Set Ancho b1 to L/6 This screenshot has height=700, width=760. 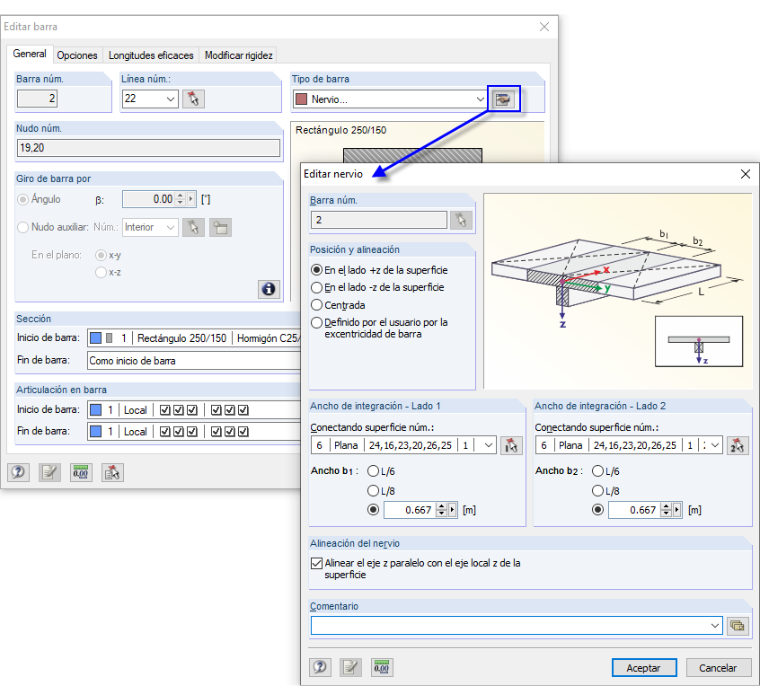pyautogui.click(x=373, y=471)
